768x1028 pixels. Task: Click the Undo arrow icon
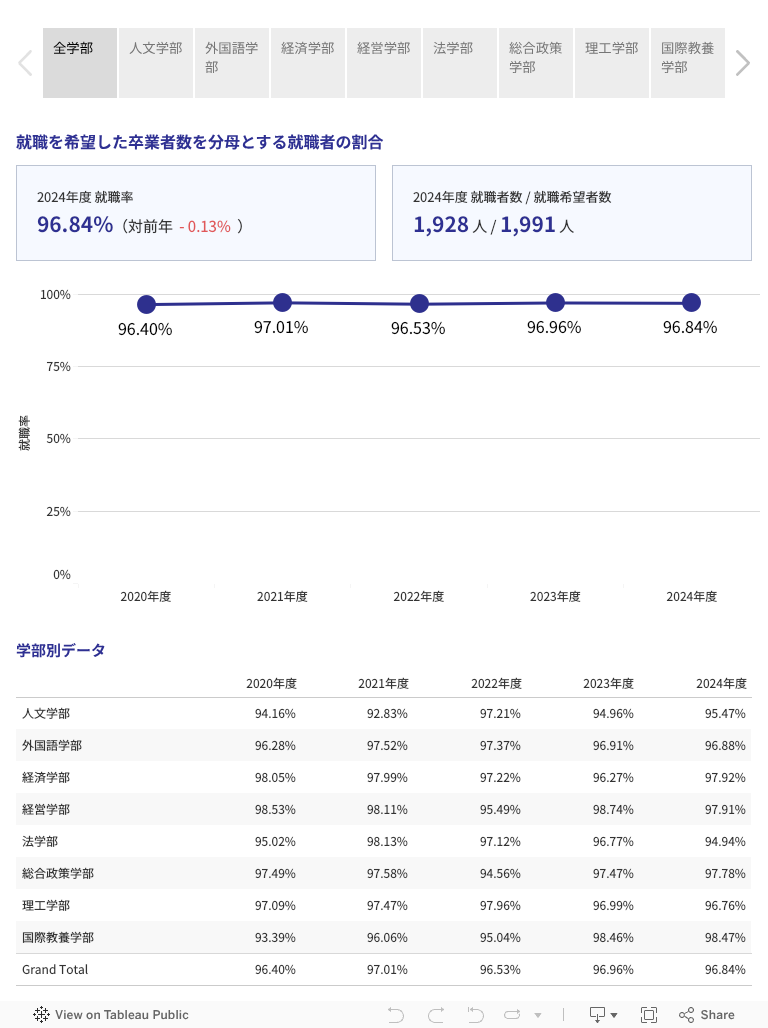[396, 1014]
